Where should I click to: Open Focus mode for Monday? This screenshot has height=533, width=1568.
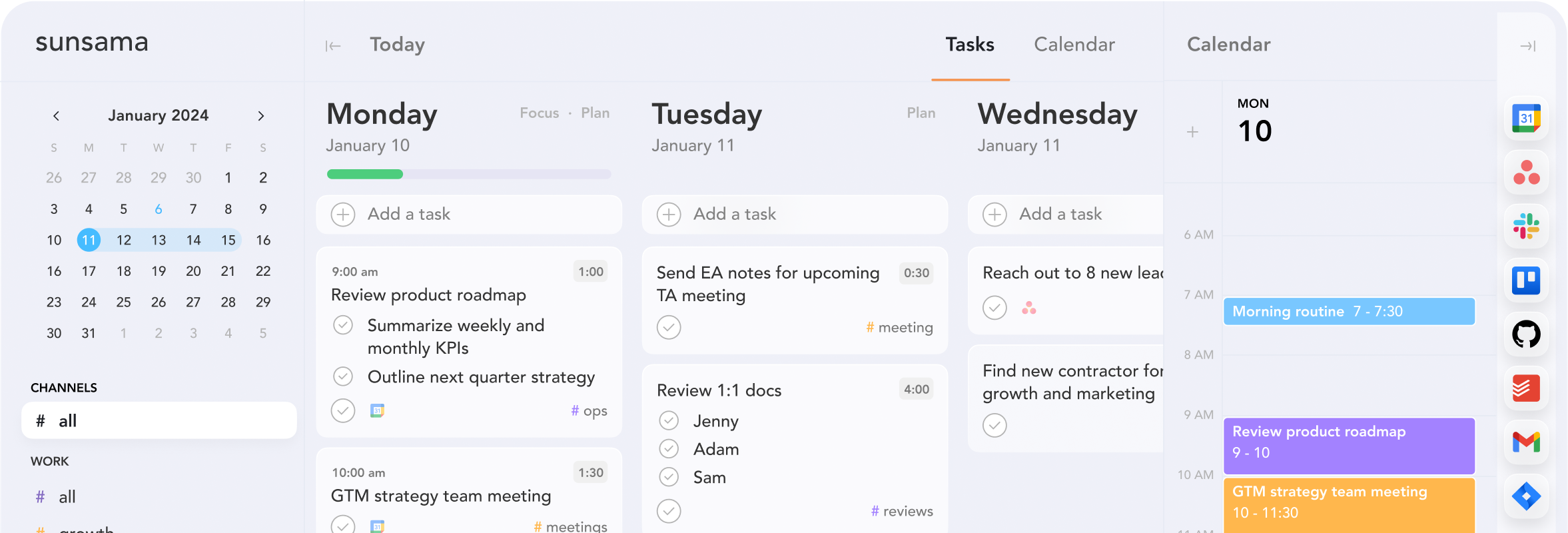tap(540, 113)
